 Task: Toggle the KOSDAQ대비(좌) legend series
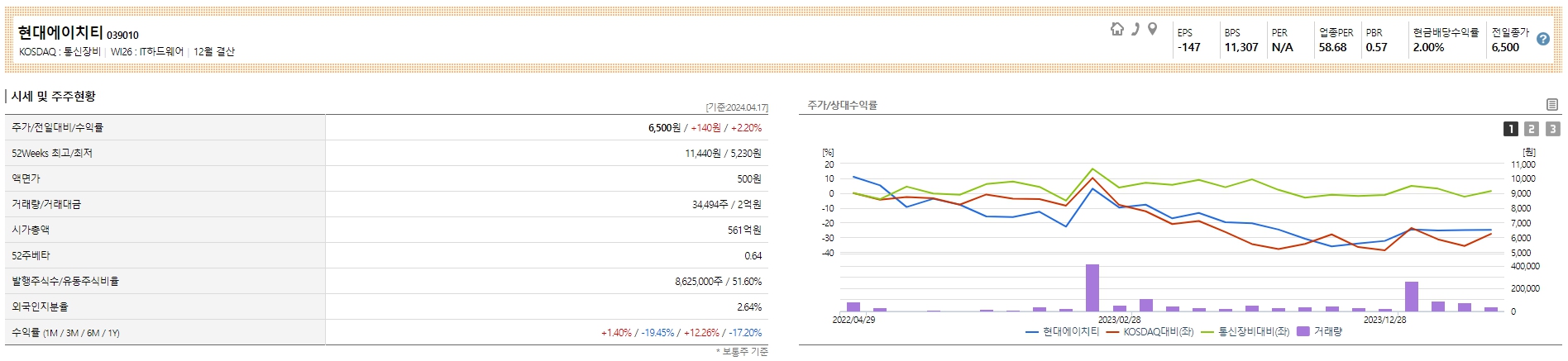point(1150,331)
